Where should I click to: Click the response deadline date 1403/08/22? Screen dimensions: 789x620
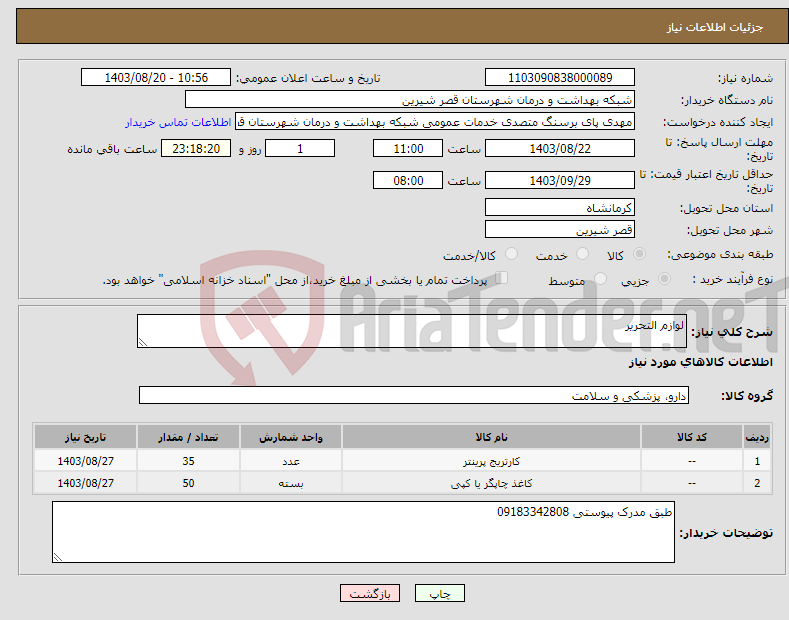560,148
